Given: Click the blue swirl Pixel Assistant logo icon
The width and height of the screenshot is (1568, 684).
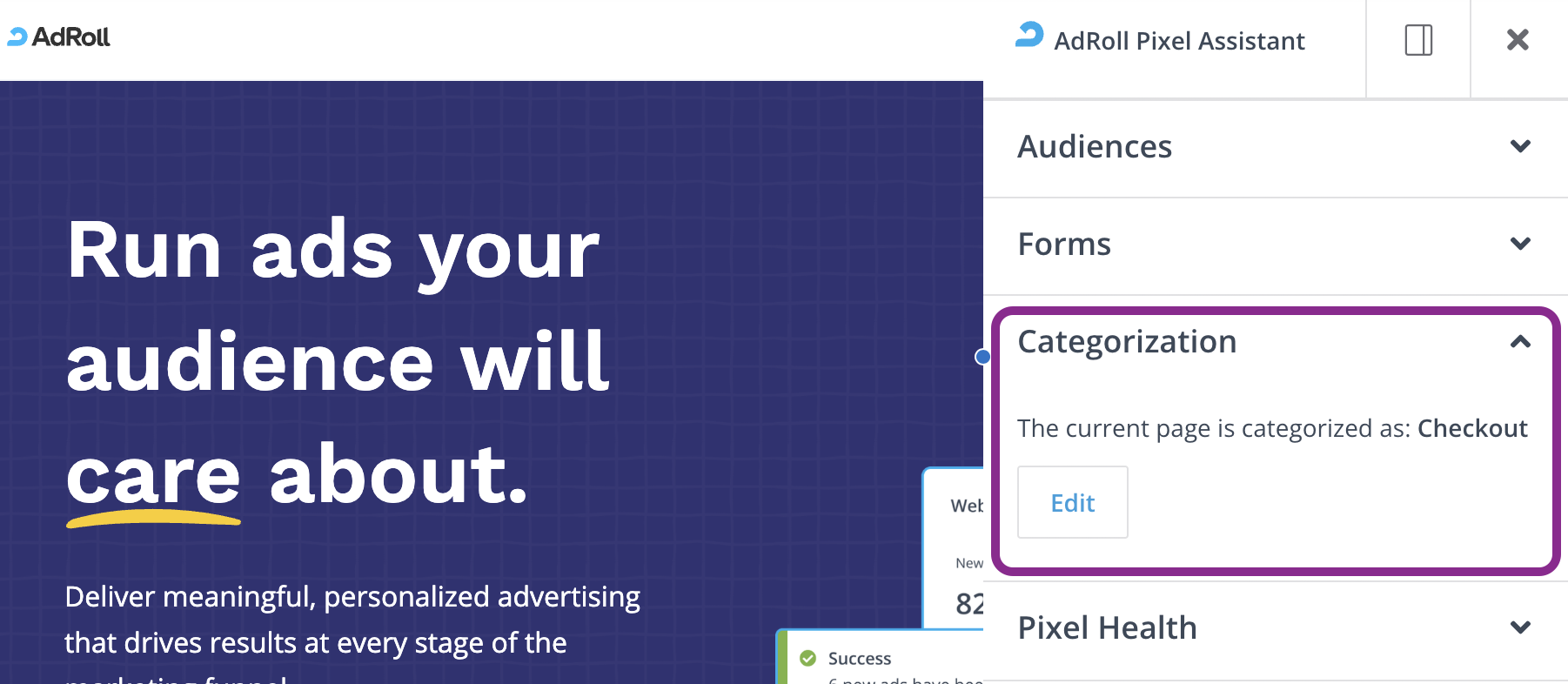Looking at the screenshot, I should [1029, 35].
